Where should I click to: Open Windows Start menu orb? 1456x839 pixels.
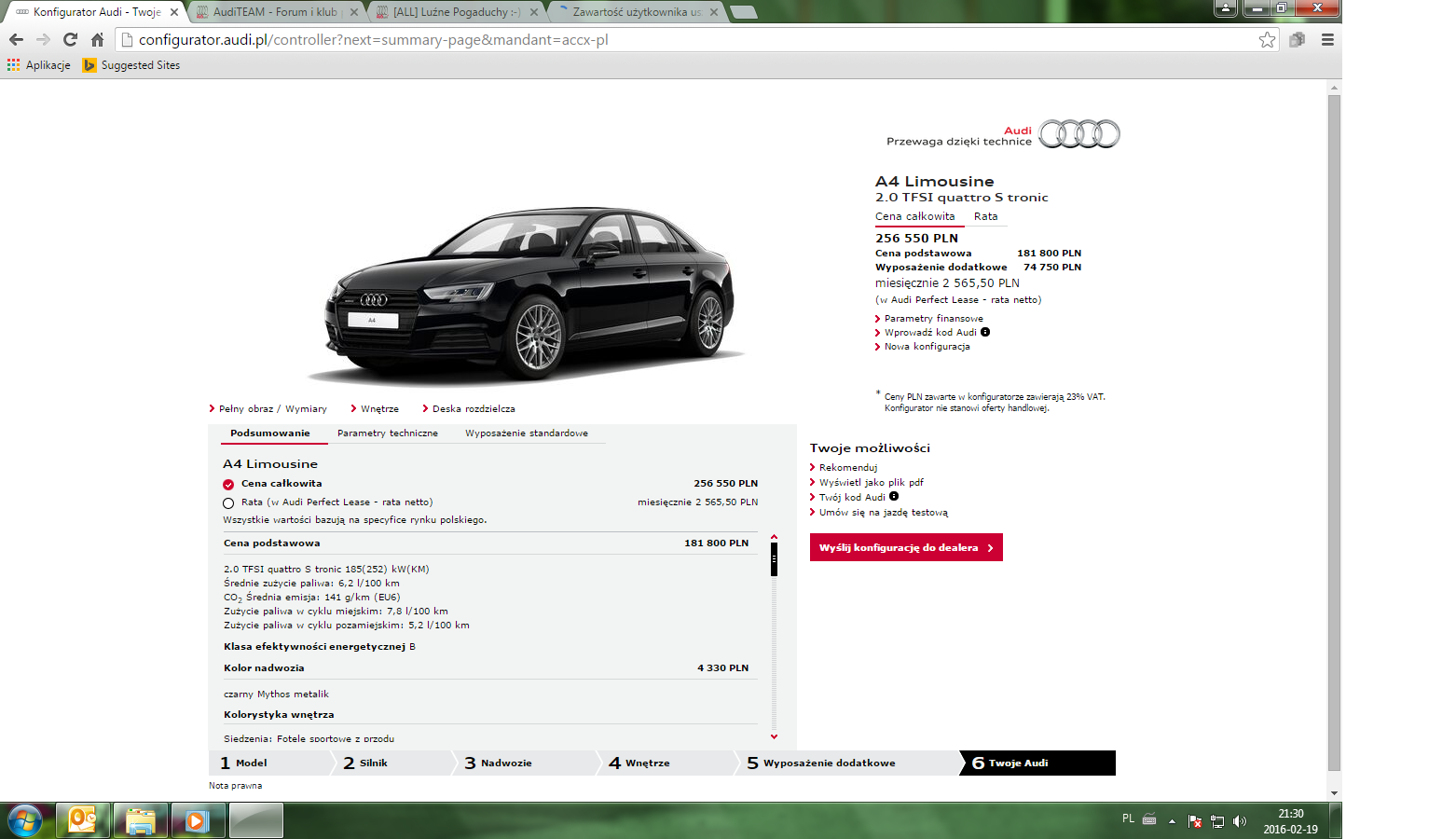(25, 821)
